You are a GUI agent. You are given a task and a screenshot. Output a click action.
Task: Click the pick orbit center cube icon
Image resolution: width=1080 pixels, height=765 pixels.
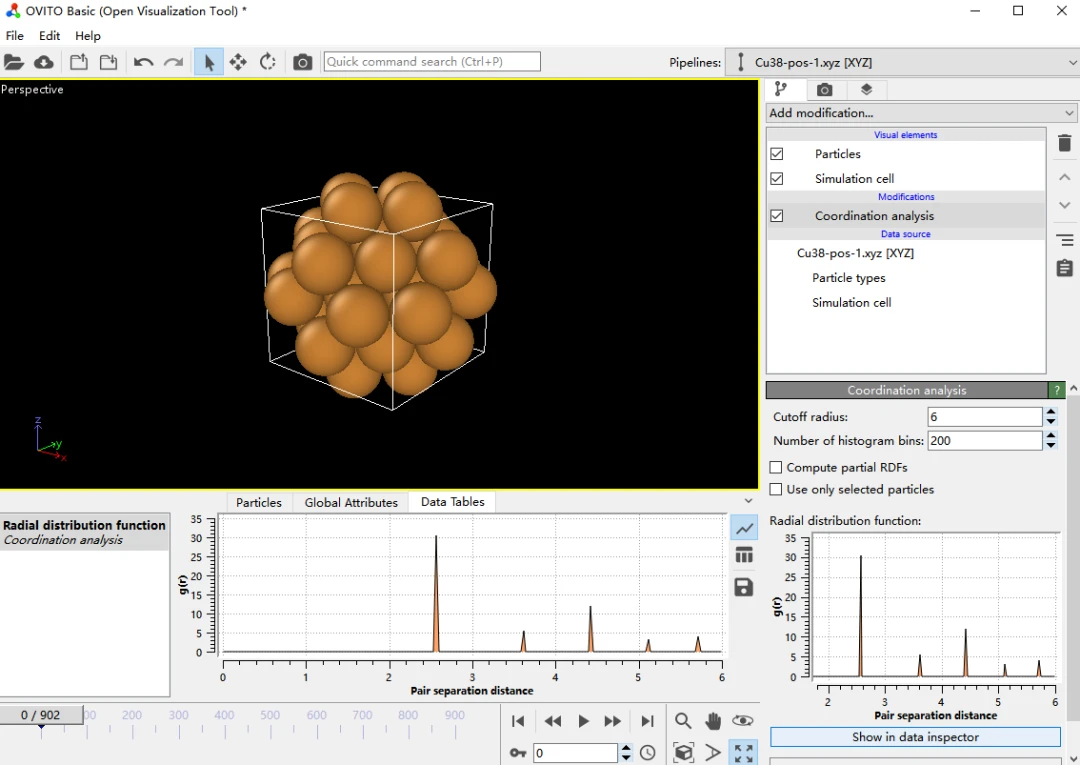tap(683, 753)
